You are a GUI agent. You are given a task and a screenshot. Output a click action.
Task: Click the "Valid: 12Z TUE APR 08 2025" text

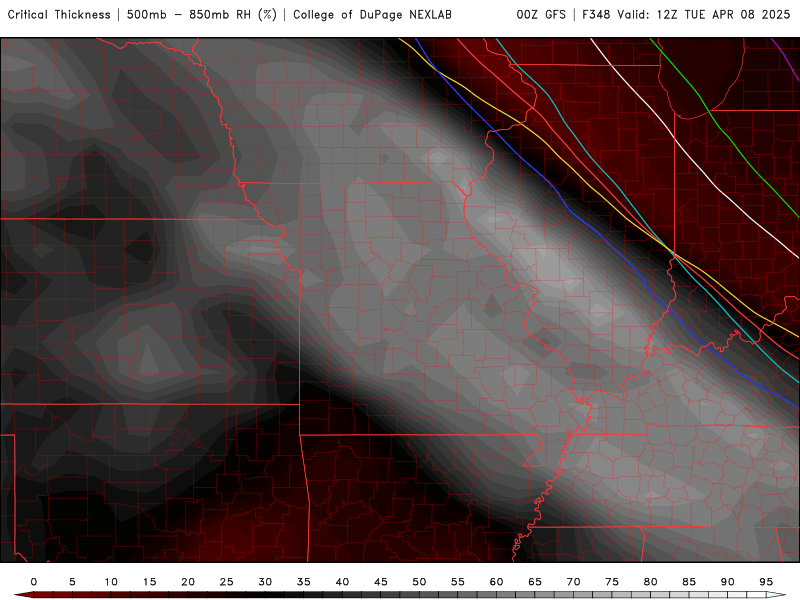(x=704, y=15)
